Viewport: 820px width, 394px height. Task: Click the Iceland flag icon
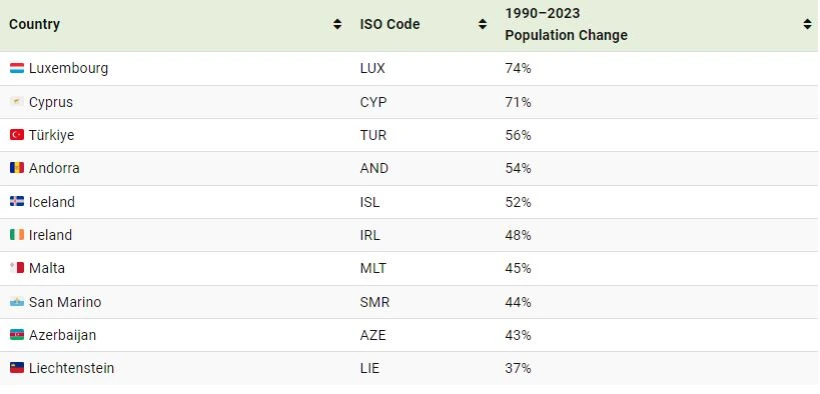(x=17, y=201)
